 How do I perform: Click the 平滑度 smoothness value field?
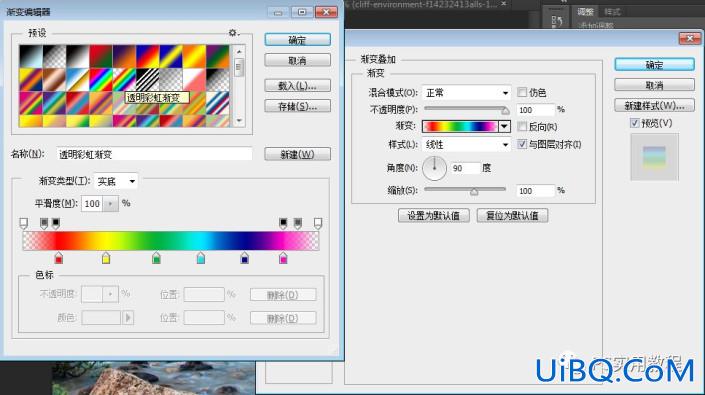[x=92, y=204]
